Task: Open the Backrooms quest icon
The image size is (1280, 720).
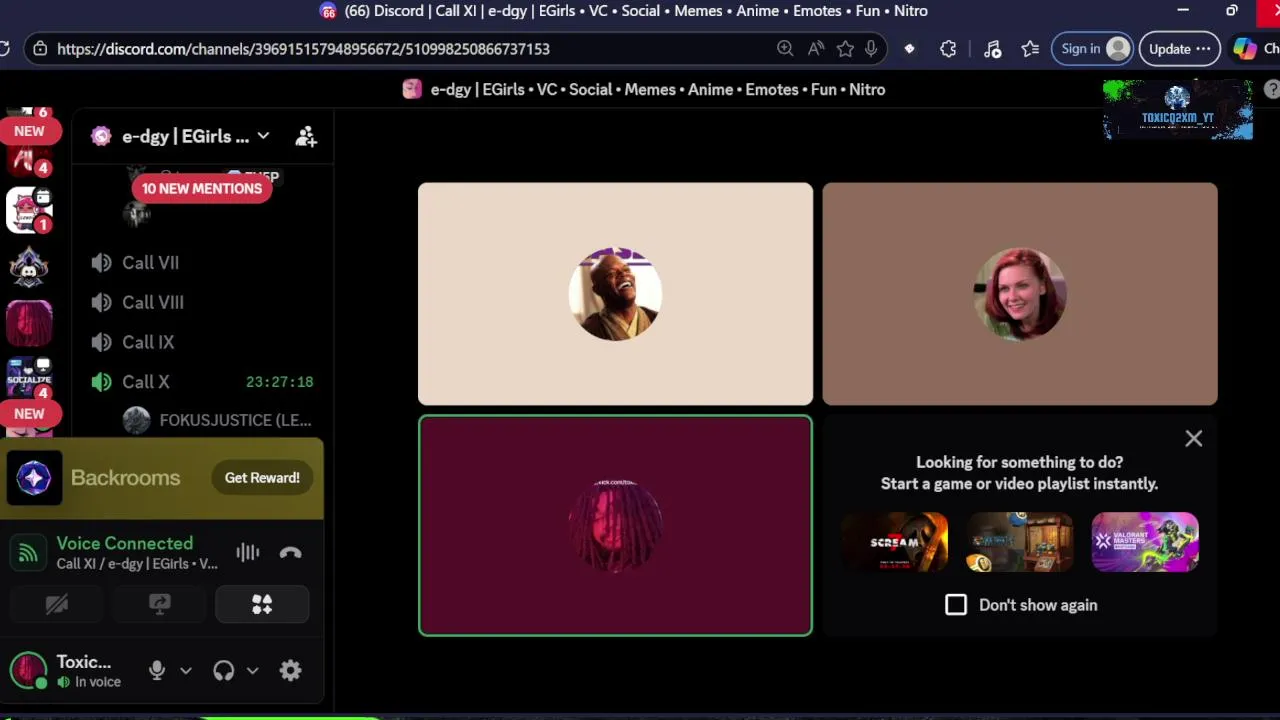Action: (x=34, y=478)
